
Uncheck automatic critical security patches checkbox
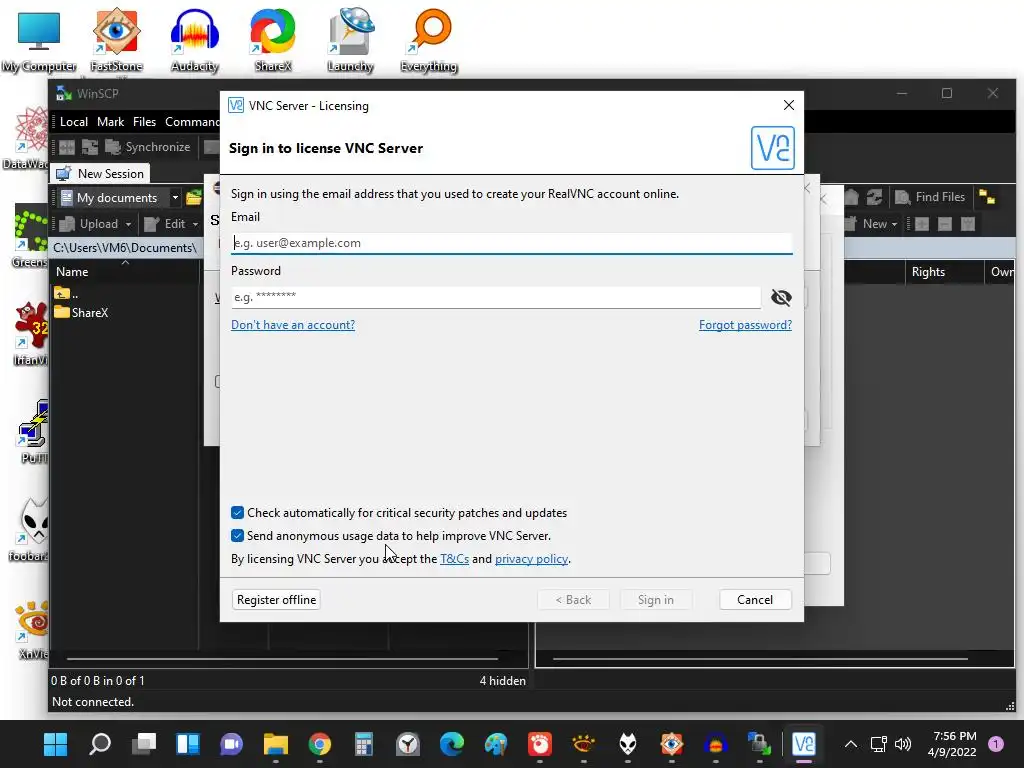[x=237, y=513]
